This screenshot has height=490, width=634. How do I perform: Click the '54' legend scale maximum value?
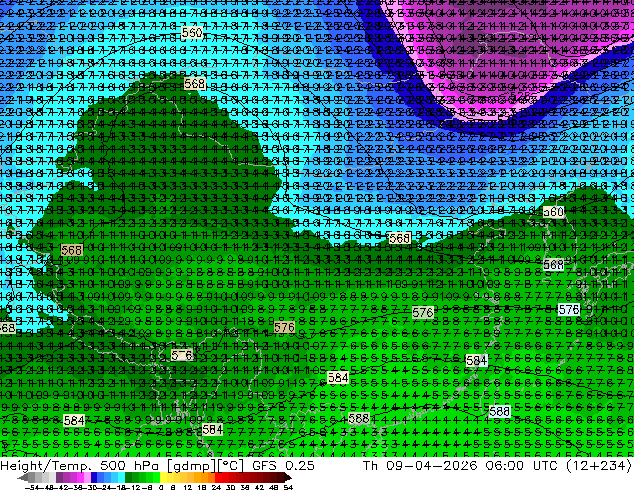[x=288, y=487]
